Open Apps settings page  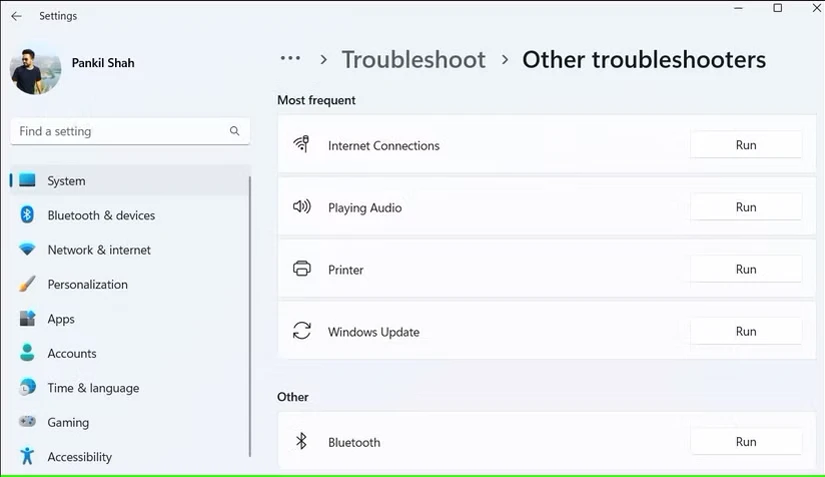130,319
